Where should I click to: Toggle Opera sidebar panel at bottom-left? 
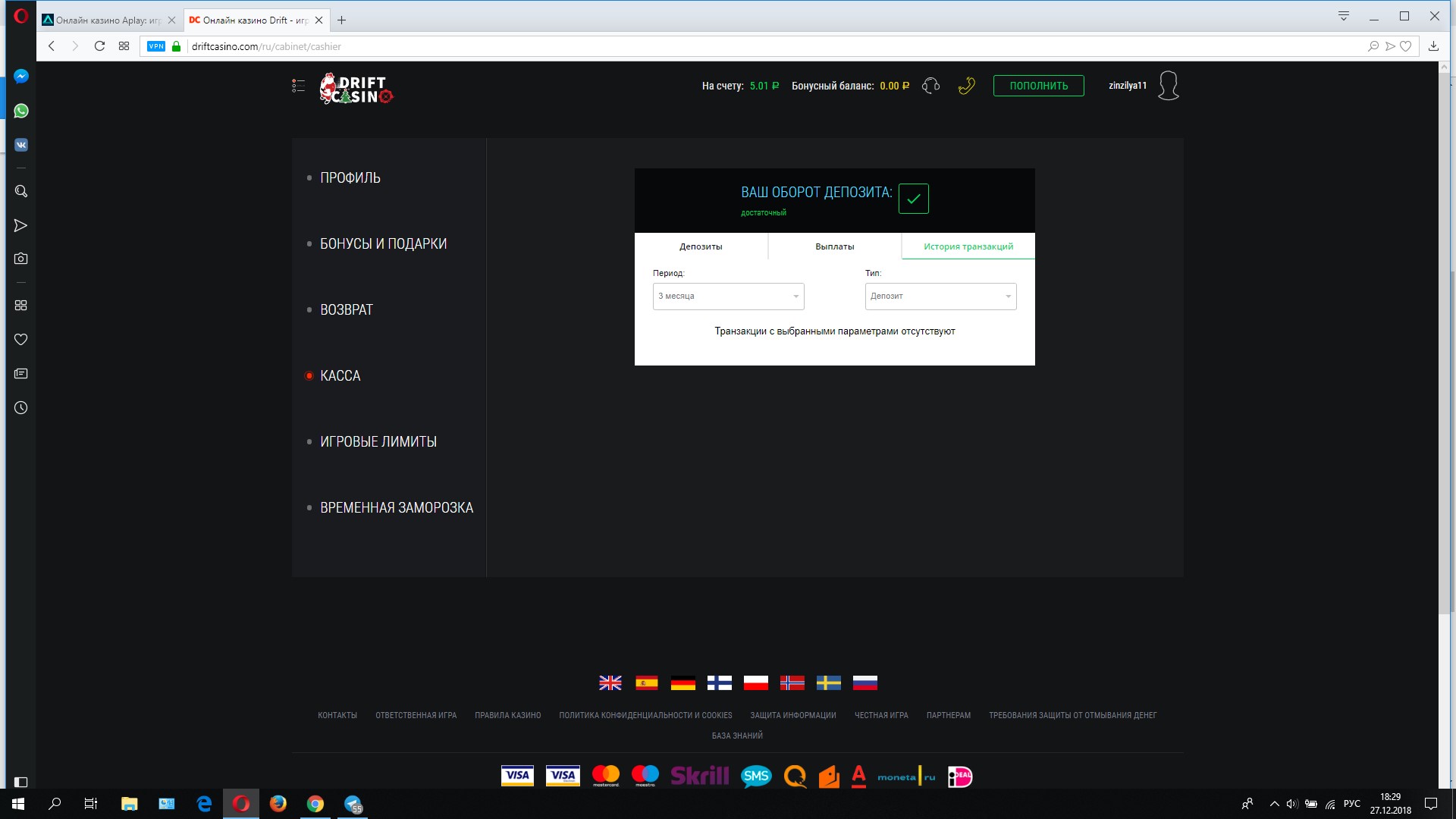click(21, 782)
